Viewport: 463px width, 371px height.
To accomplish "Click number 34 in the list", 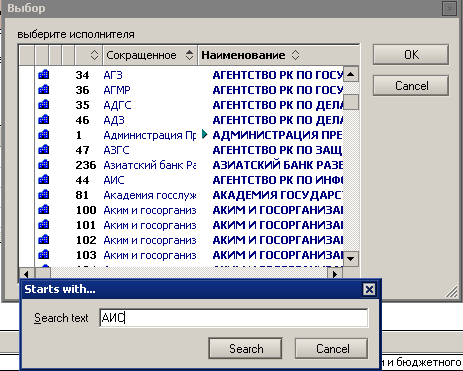I will coord(82,75).
